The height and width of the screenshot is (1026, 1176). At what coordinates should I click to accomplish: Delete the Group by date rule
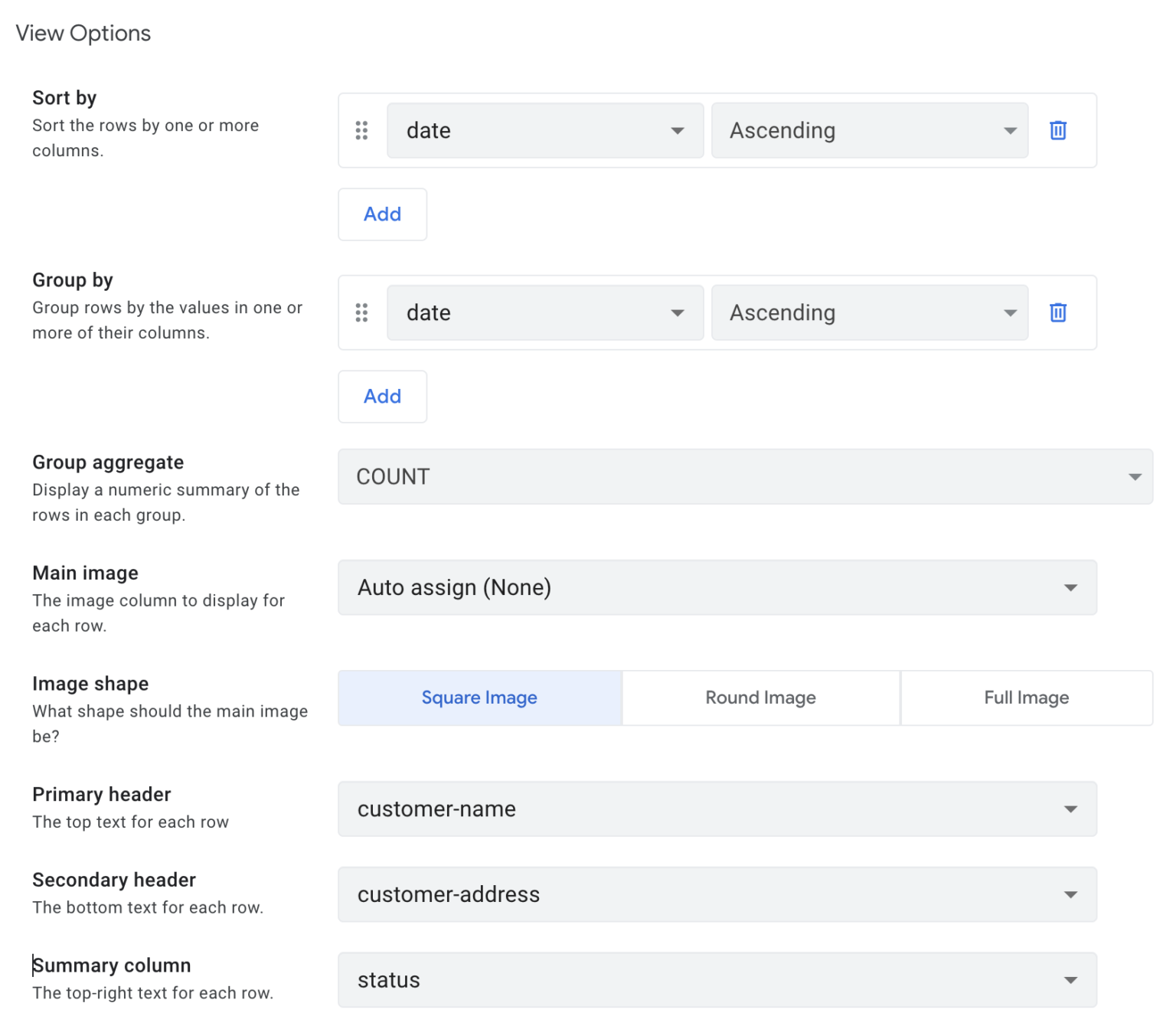[x=1057, y=312]
